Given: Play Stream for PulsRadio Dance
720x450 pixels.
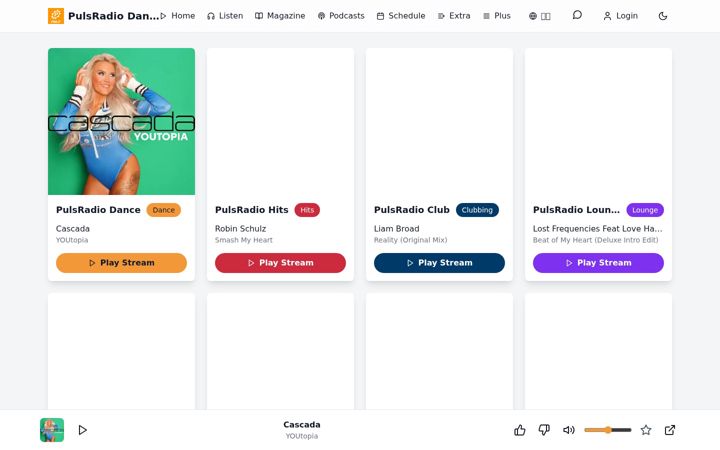Looking at the screenshot, I should [x=121, y=263].
